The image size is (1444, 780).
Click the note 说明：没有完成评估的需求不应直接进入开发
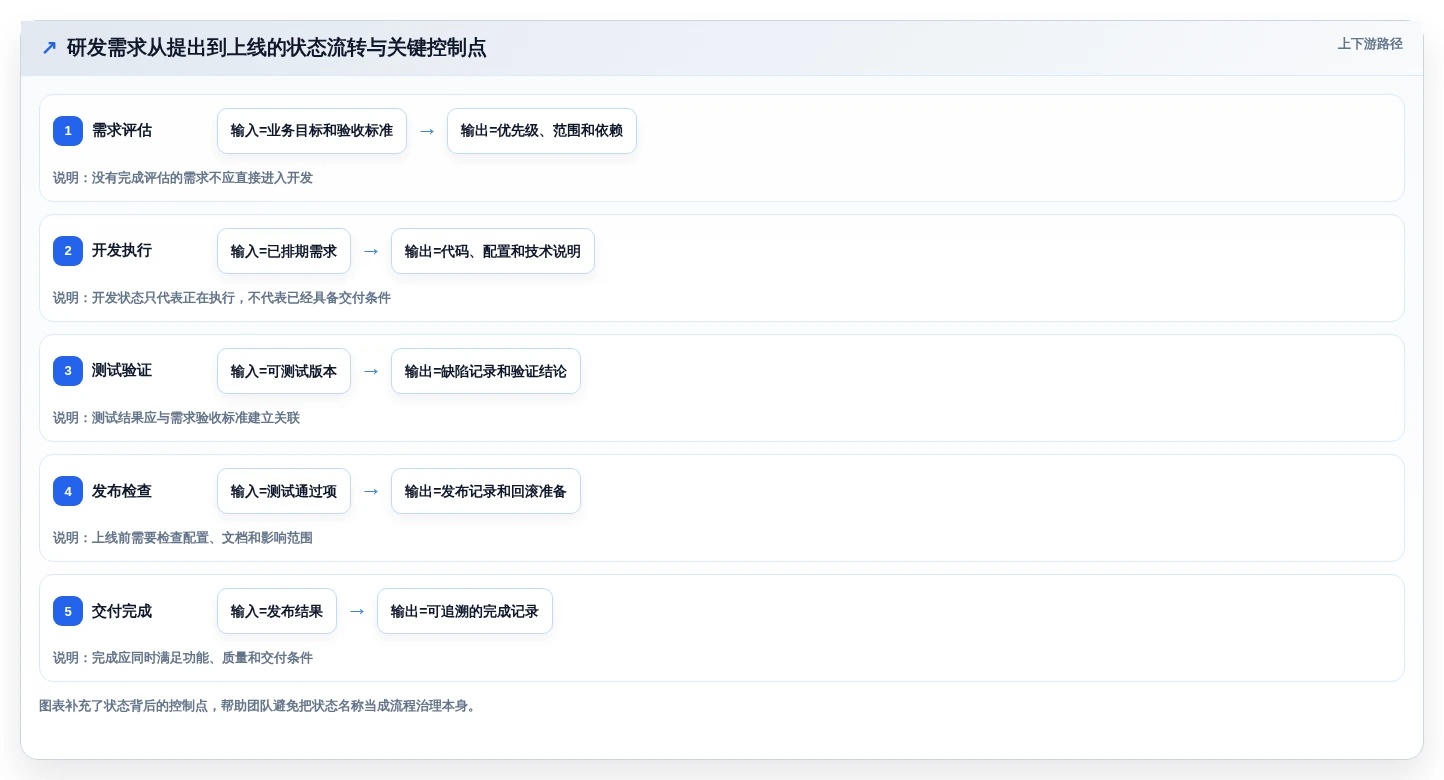[183, 178]
